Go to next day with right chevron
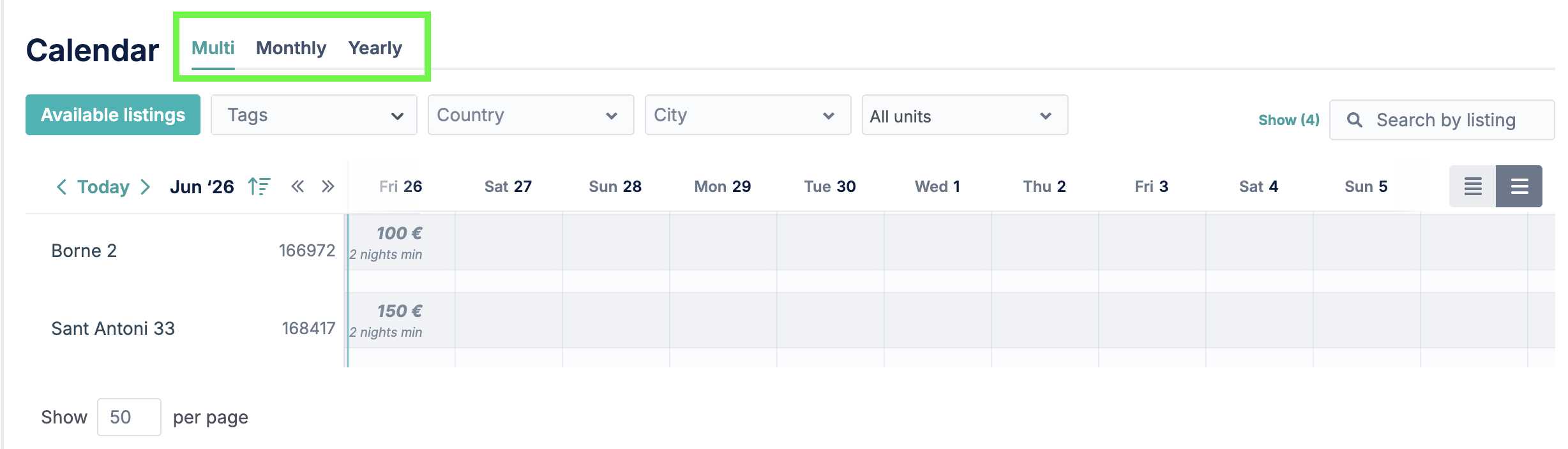 pyautogui.click(x=146, y=187)
